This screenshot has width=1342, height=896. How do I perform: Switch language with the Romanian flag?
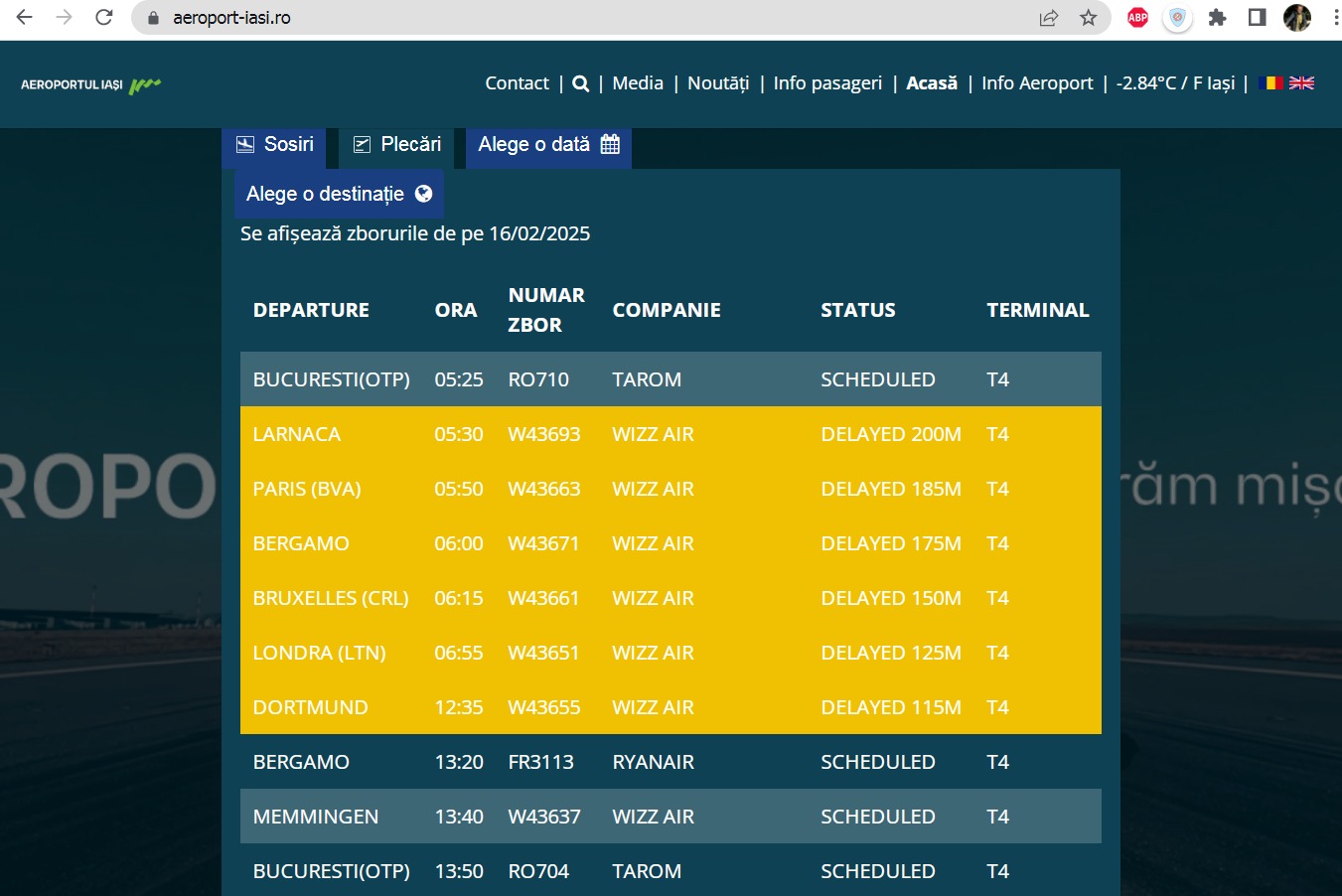(x=1270, y=83)
